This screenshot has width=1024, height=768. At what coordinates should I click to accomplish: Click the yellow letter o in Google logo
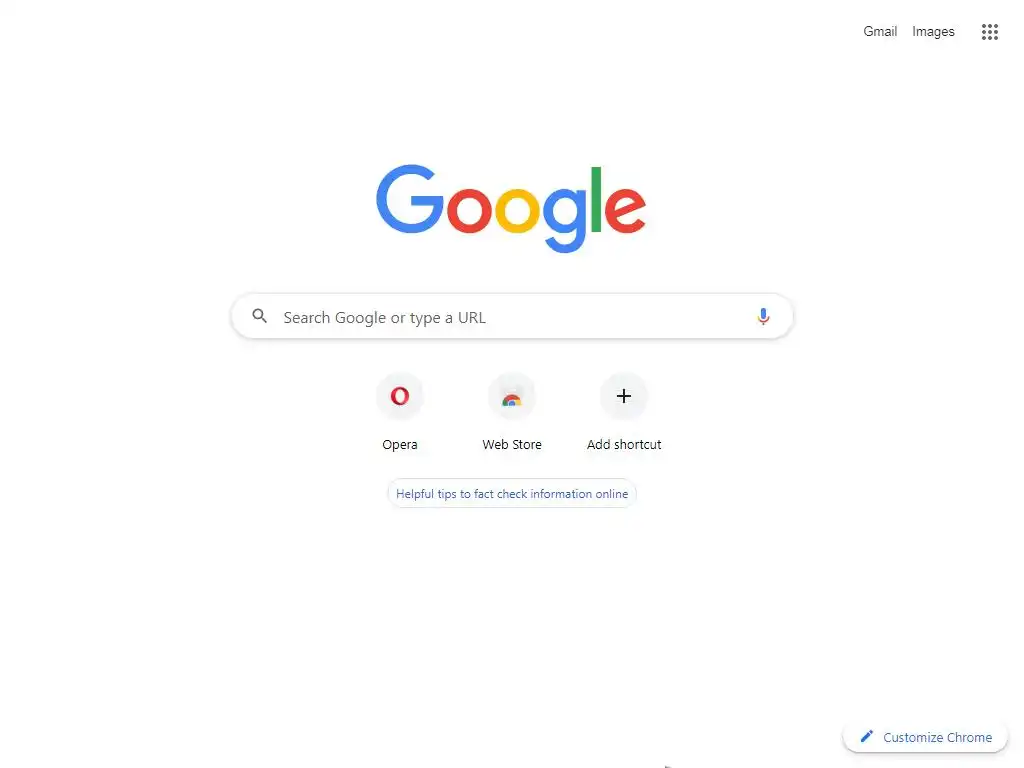517,209
